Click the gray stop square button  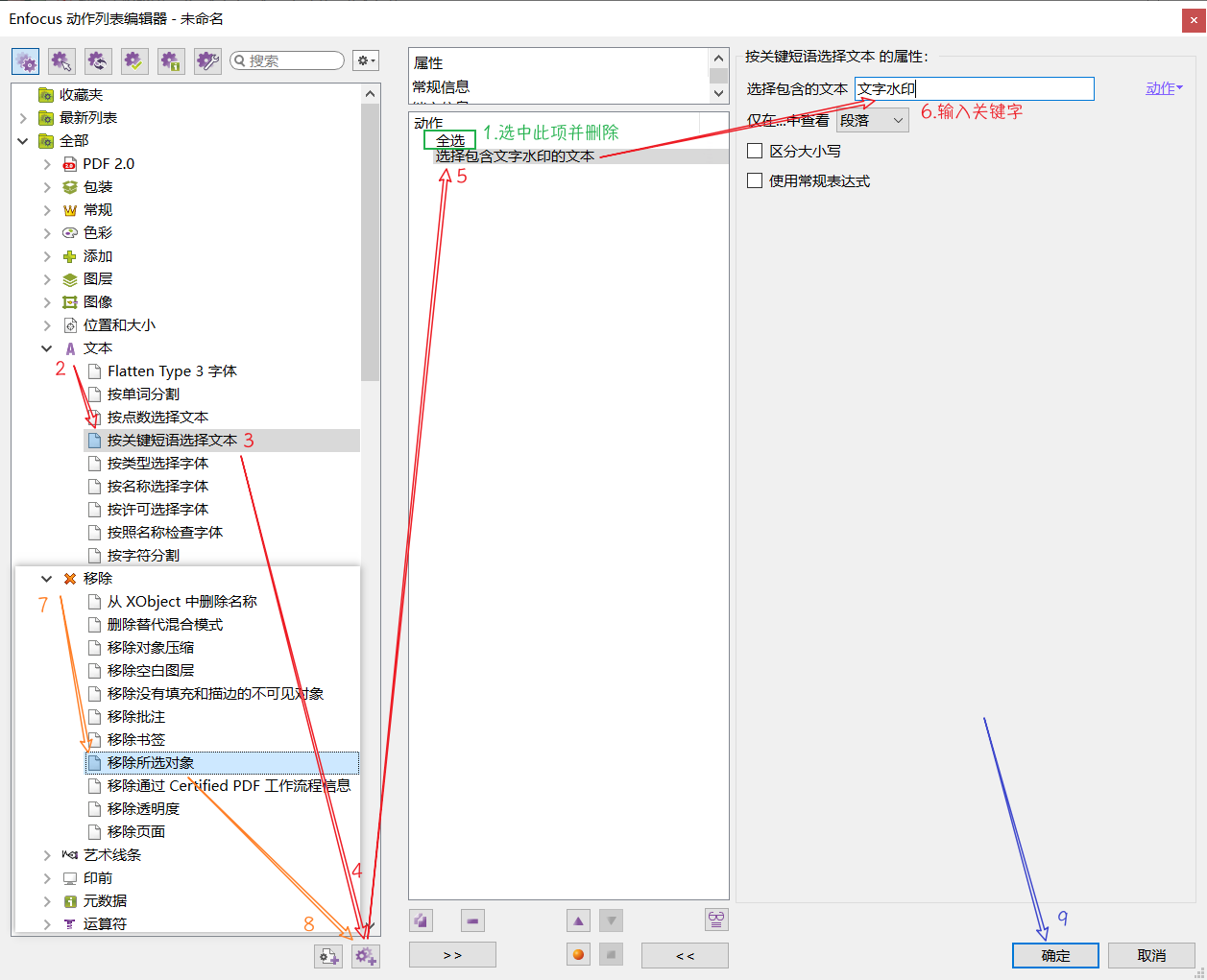pyautogui.click(x=611, y=954)
